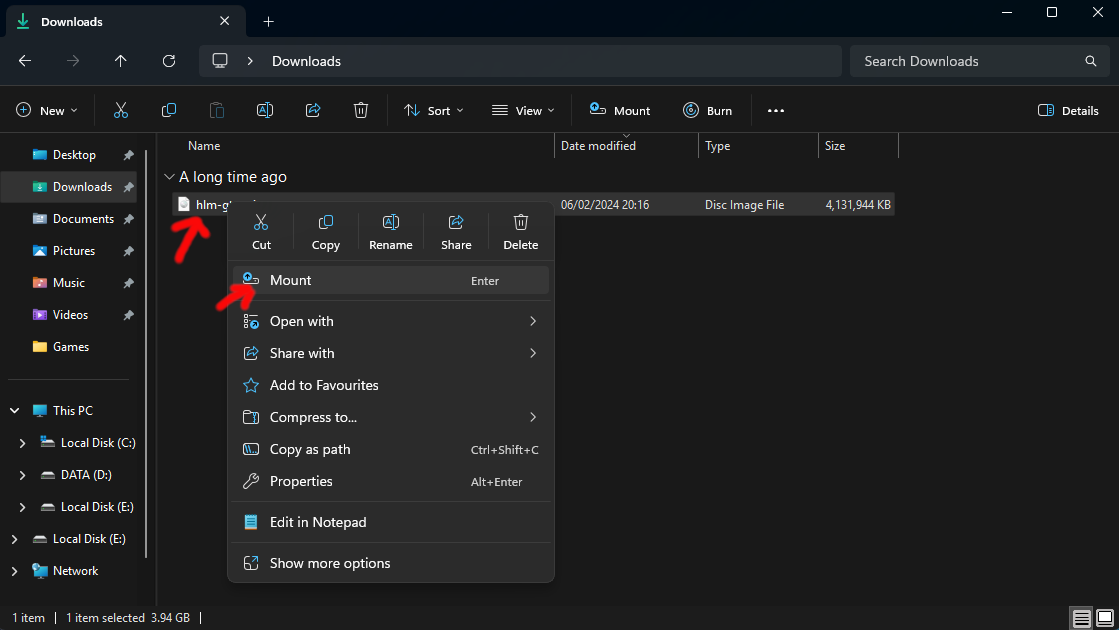Viewport: 1119px width, 630px height.
Task: Click the Cut icon in the toolbar
Action: pos(121,111)
